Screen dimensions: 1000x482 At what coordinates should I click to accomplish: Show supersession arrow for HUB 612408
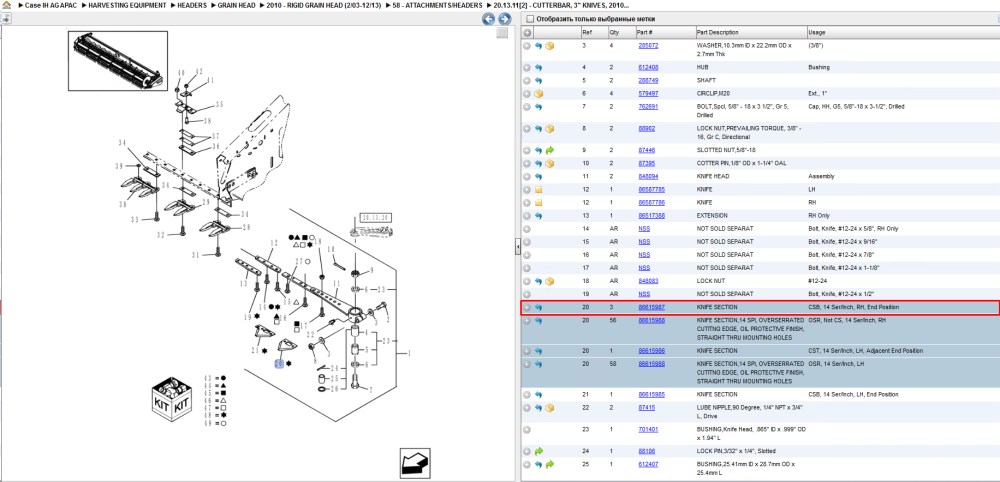tap(538, 68)
